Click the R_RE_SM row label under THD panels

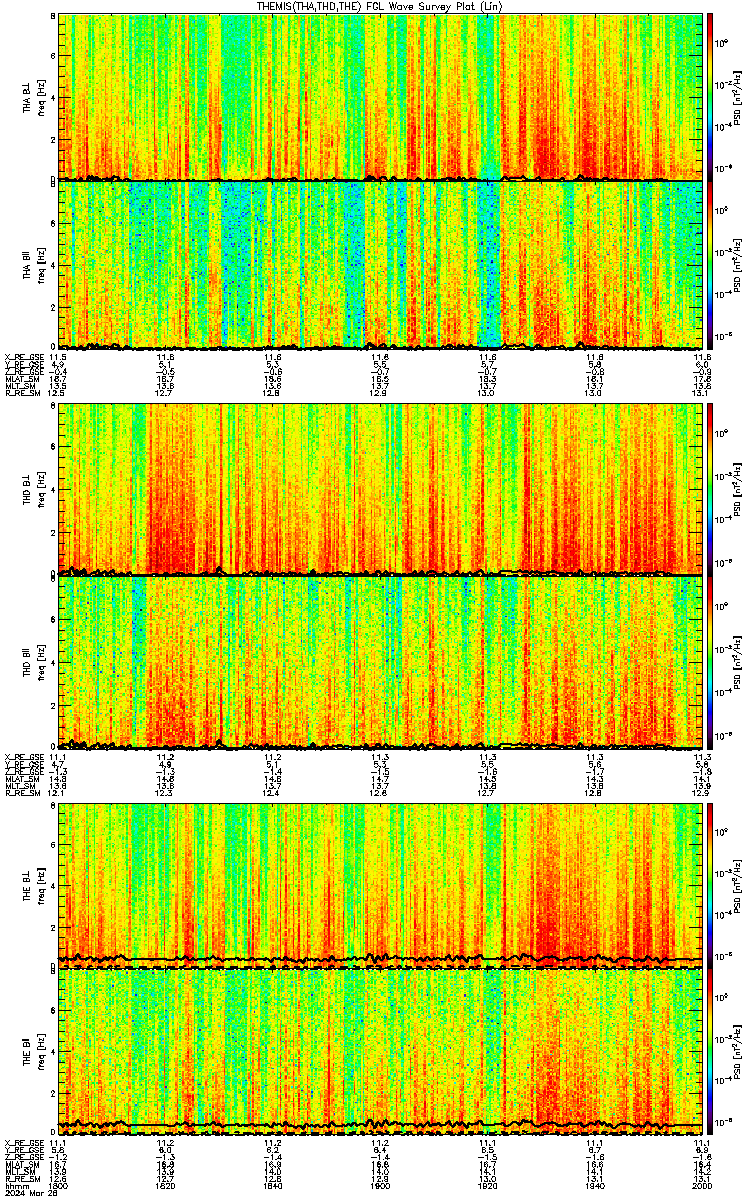coord(22,793)
